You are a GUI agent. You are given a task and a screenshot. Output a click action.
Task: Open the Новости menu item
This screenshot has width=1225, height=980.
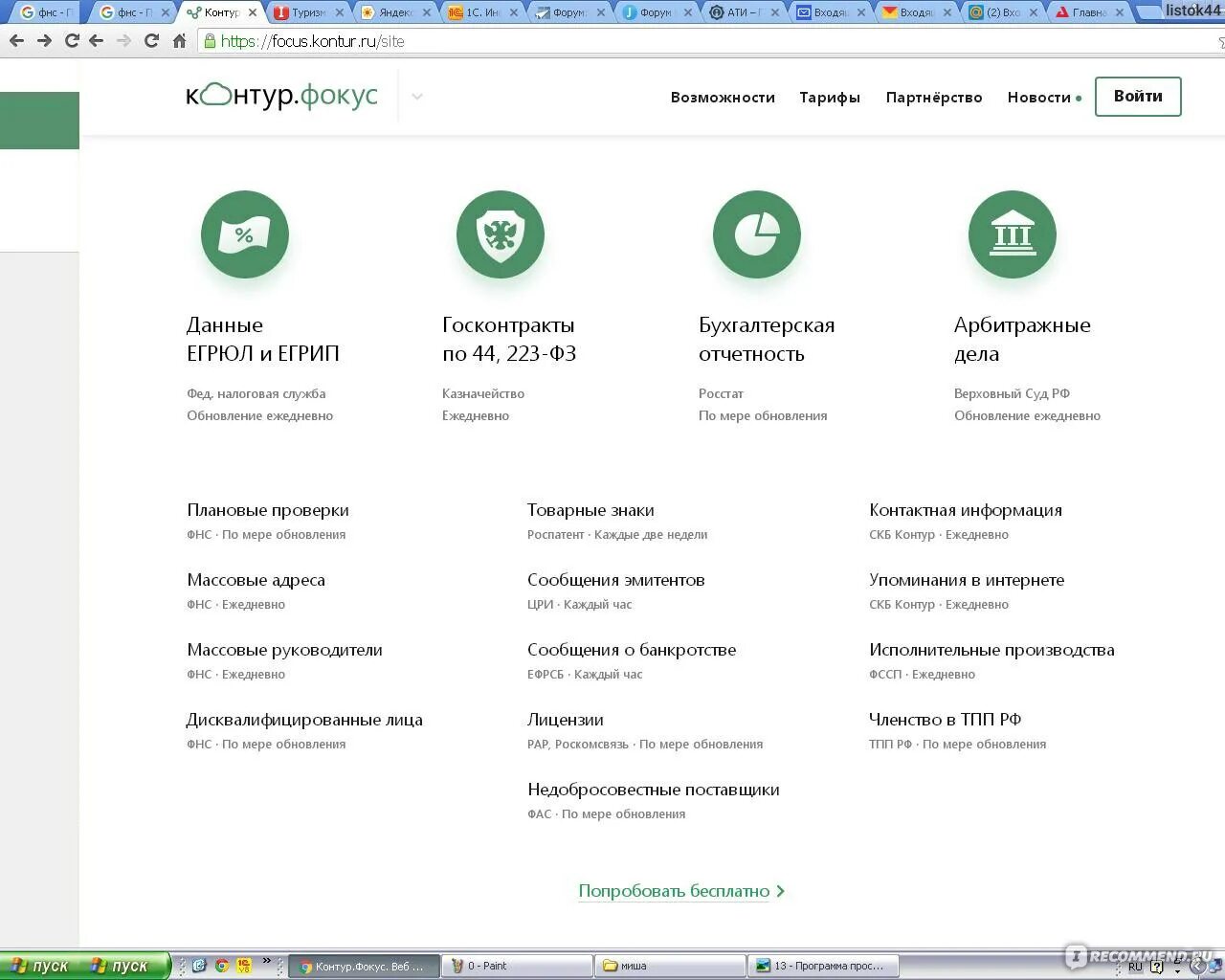(x=1039, y=98)
